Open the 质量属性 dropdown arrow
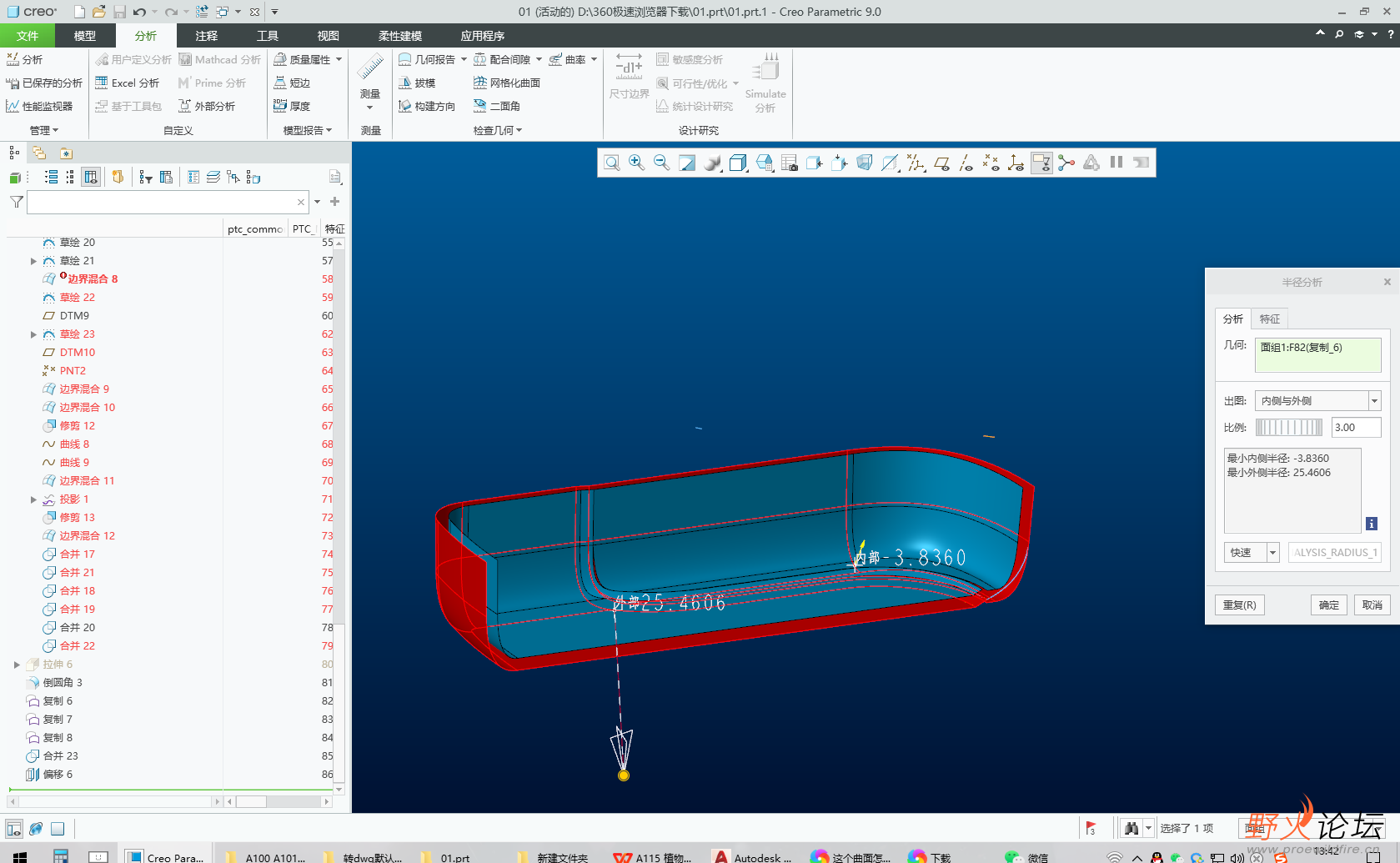Image resolution: width=1400 pixels, height=863 pixels. click(x=339, y=59)
